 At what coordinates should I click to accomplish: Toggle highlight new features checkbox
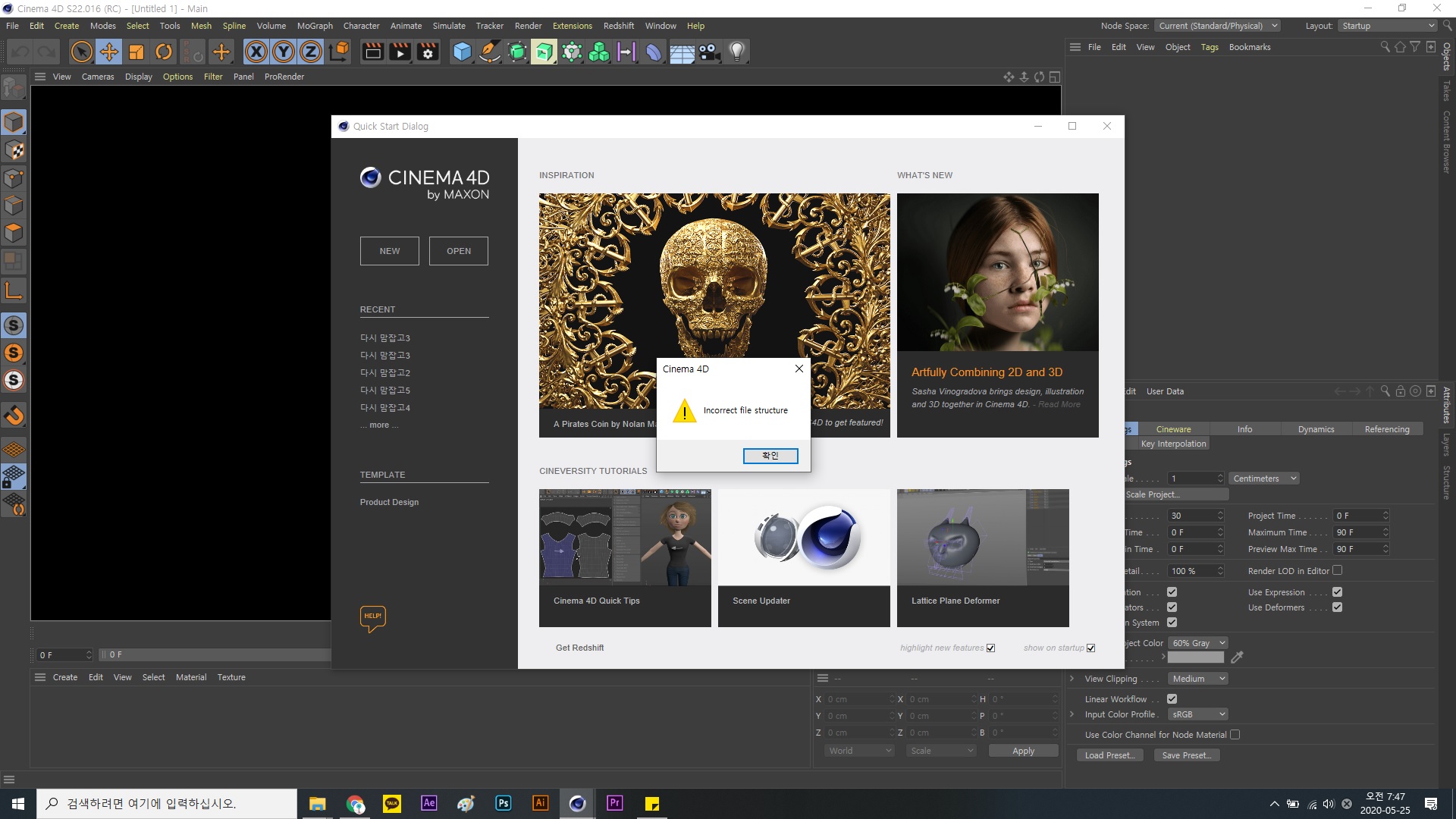990,648
